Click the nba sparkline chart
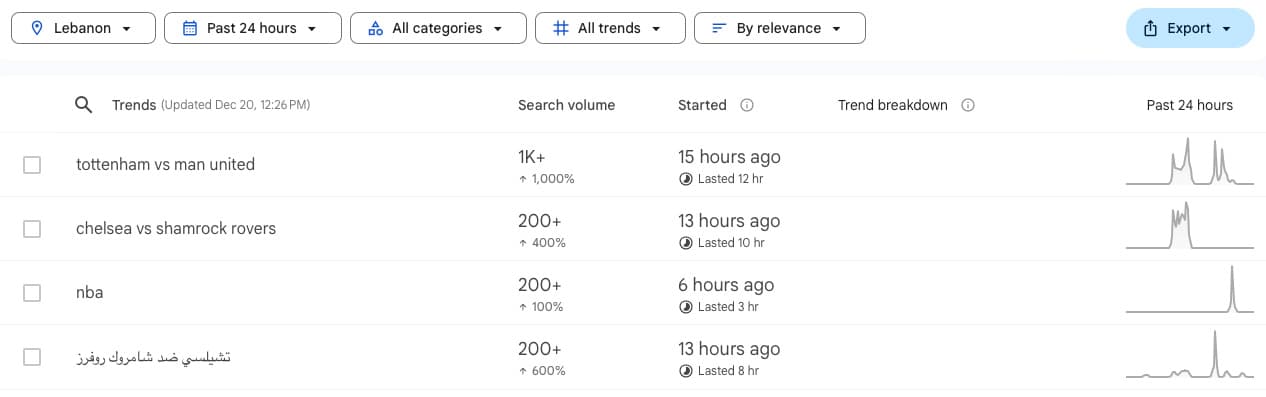 (1189, 290)
